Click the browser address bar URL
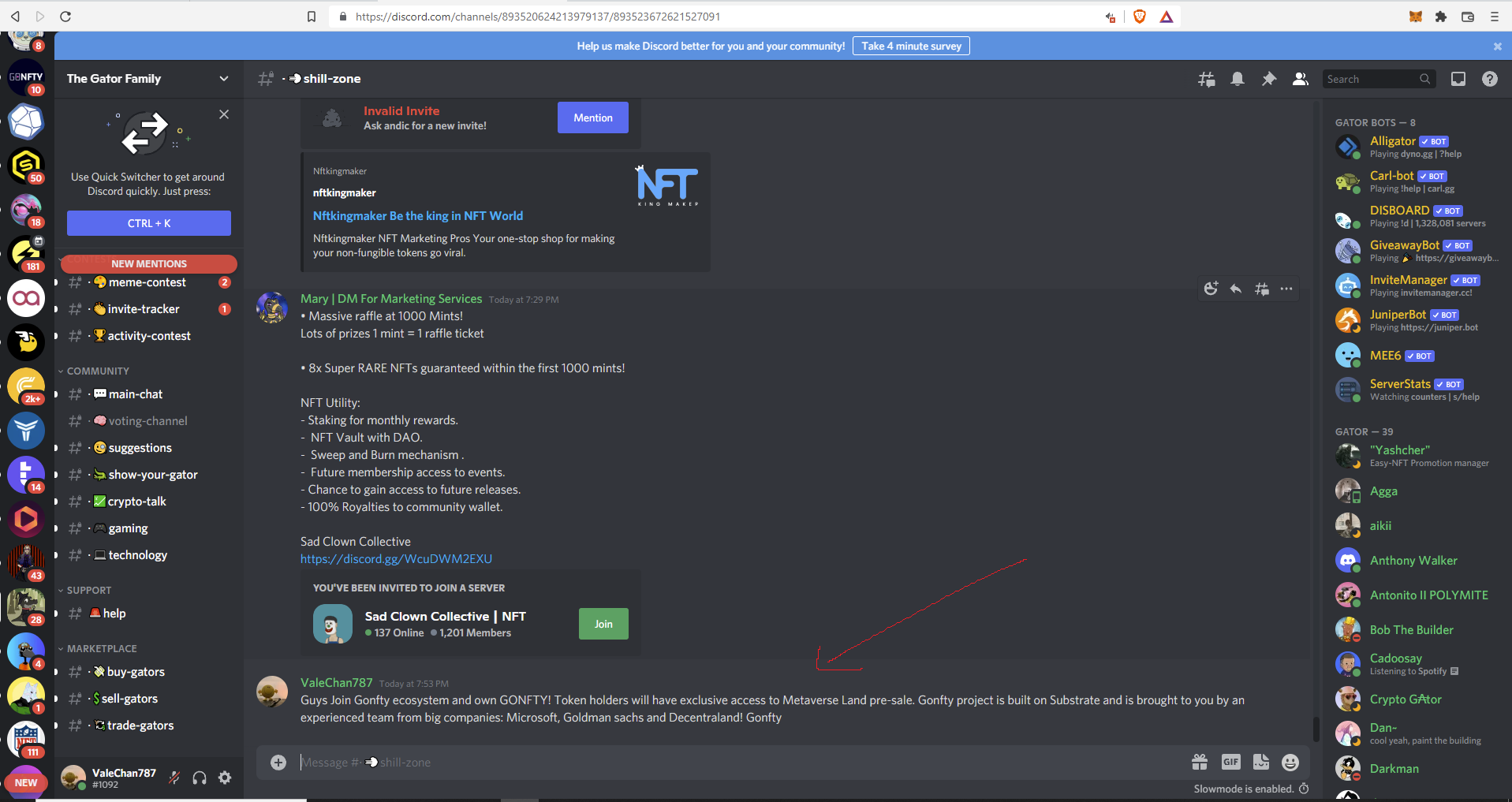Viewport: 1512px width, 802px height. [538, 17]
